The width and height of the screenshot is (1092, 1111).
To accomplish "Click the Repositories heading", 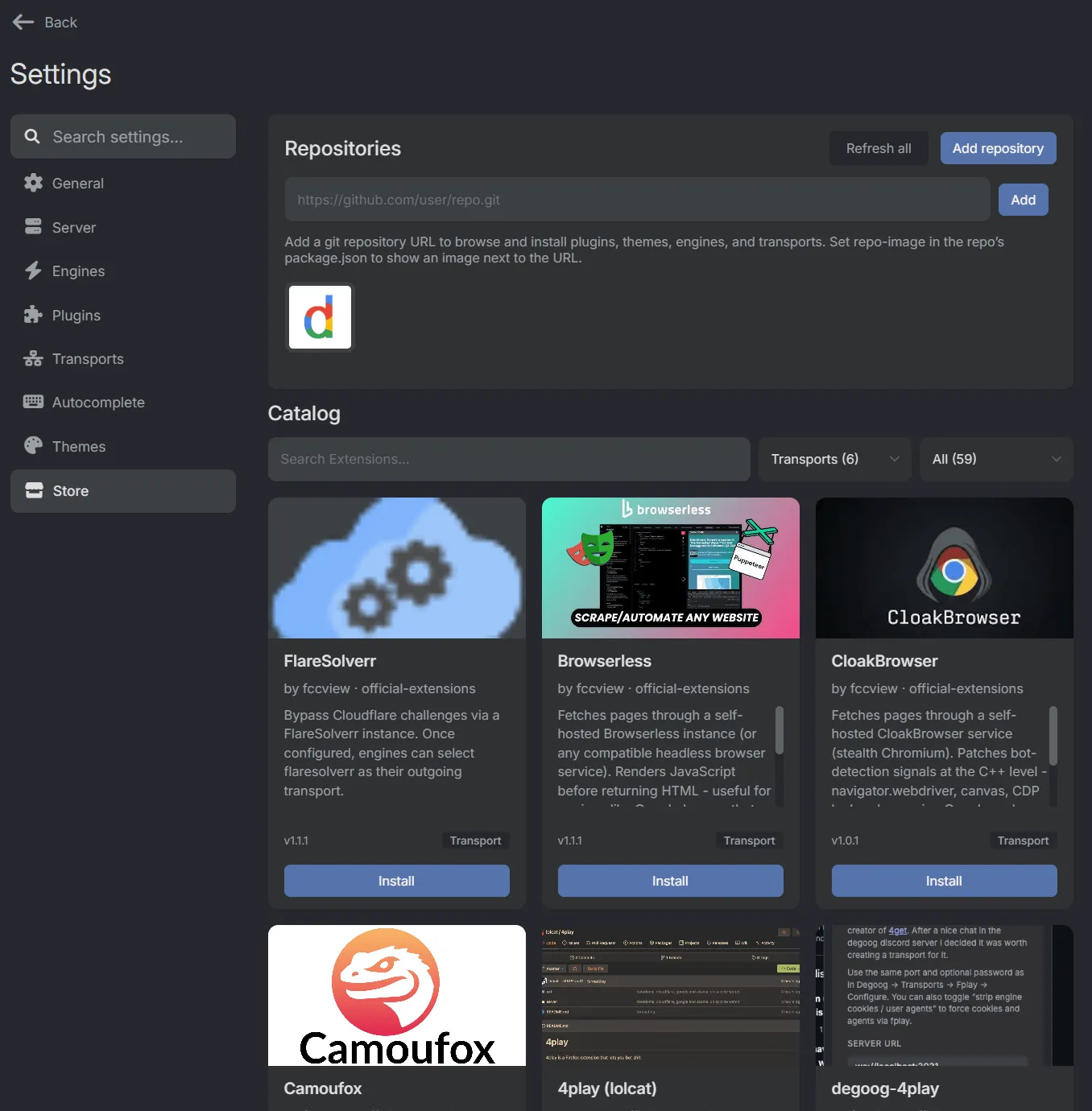I will point(342,148).
